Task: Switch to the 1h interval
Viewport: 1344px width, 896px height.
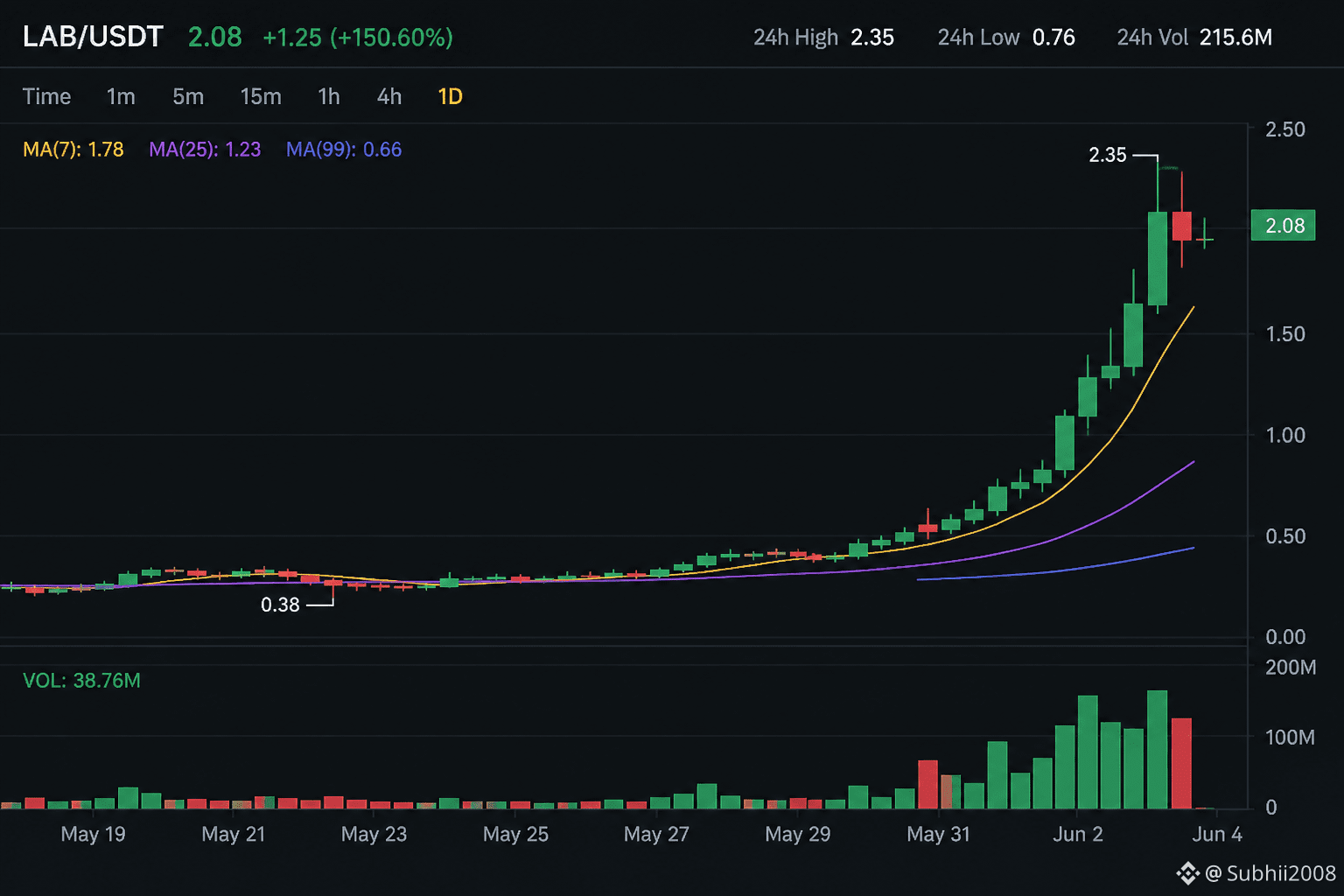Action: tap(329, 96)
